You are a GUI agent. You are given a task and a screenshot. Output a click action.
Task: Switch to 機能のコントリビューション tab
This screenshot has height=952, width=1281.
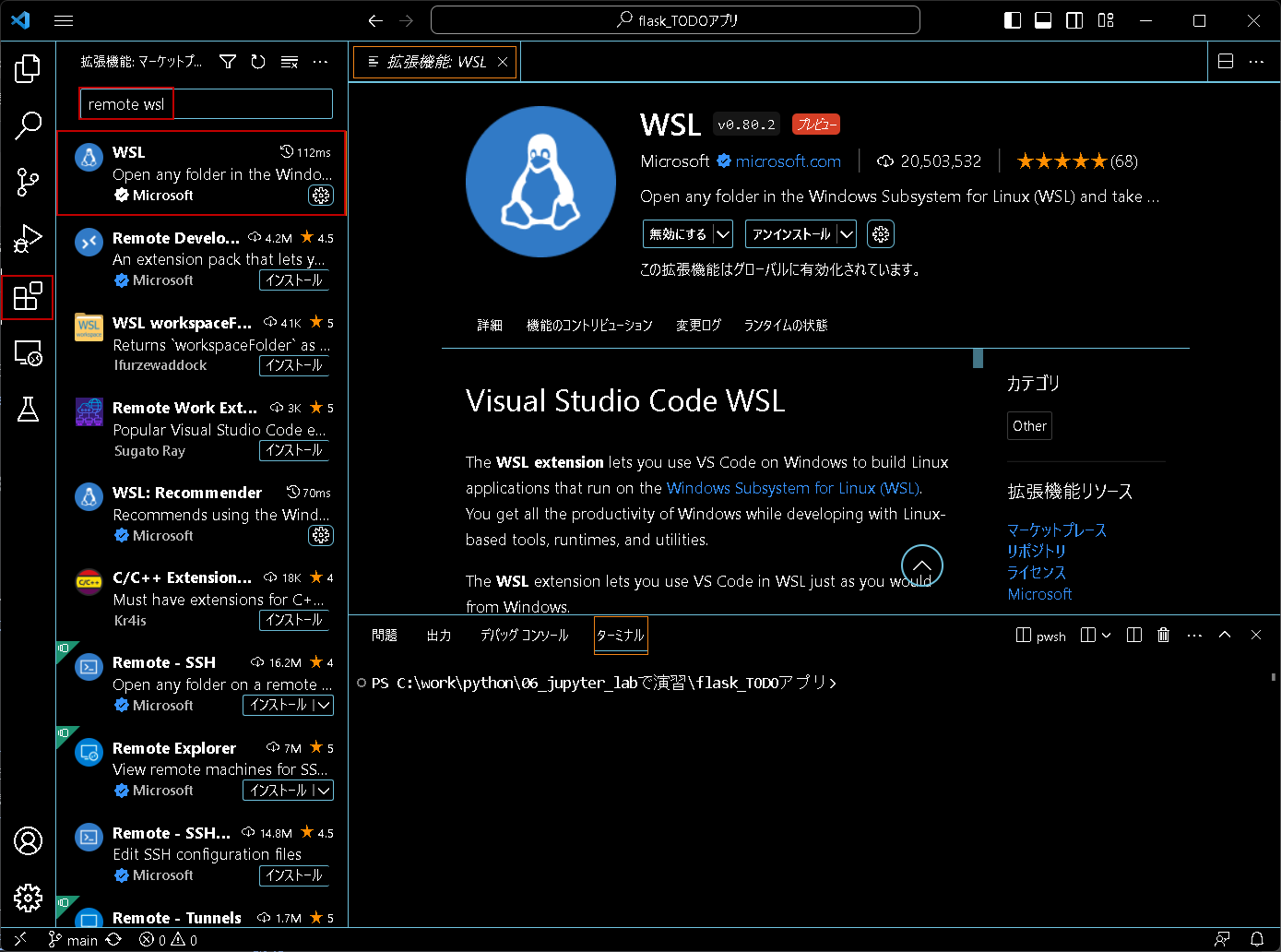589,325
